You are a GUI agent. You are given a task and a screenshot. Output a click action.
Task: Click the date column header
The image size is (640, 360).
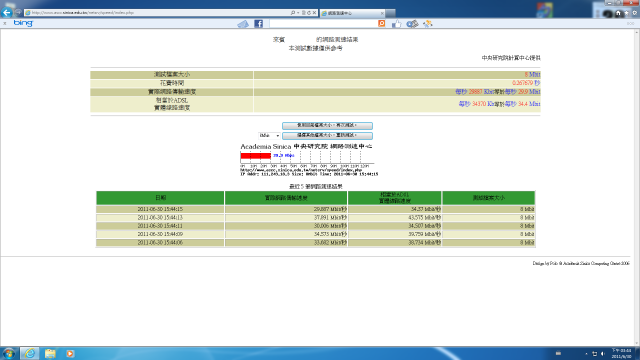coord(160,198)
